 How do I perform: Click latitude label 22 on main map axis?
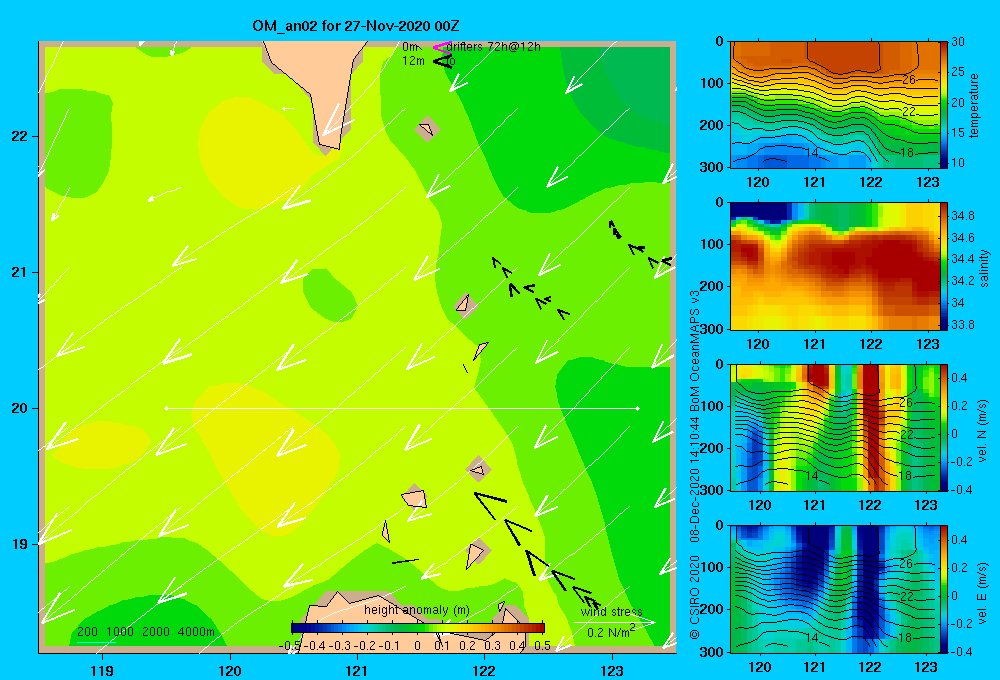(x=19, y=136)
